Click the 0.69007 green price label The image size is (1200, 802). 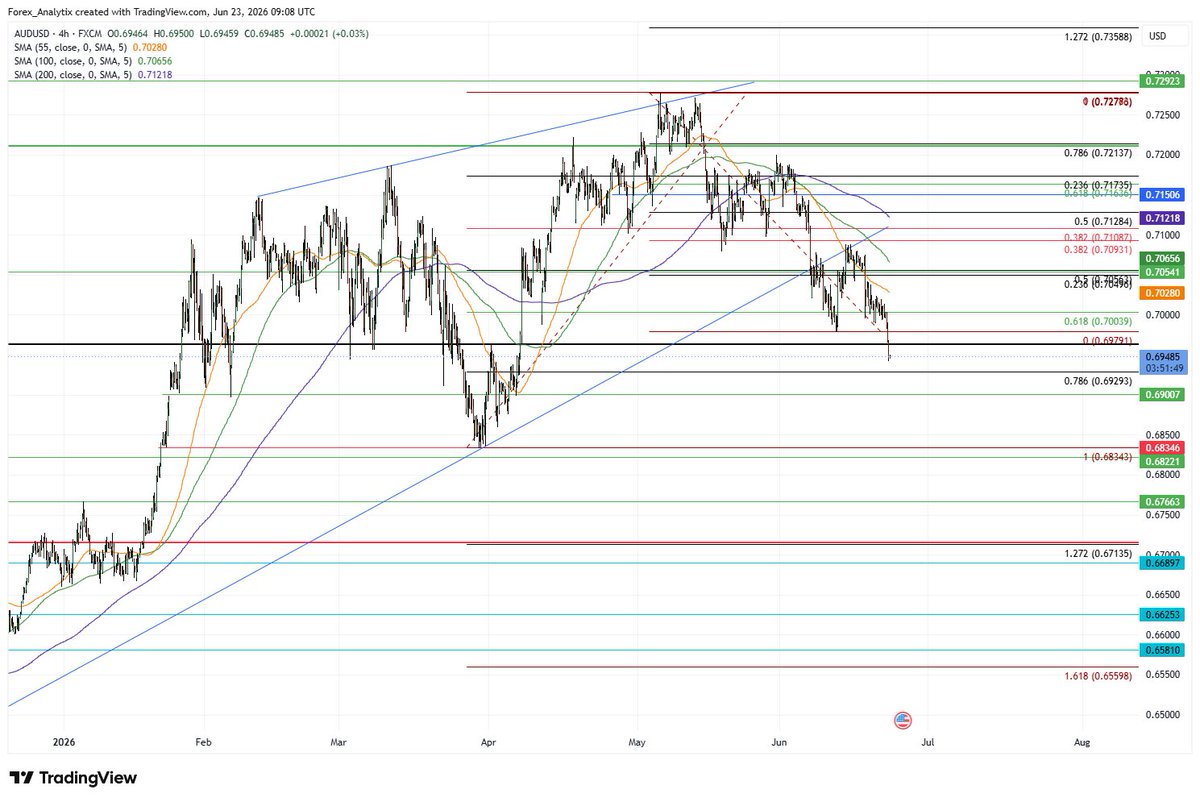1163,394
